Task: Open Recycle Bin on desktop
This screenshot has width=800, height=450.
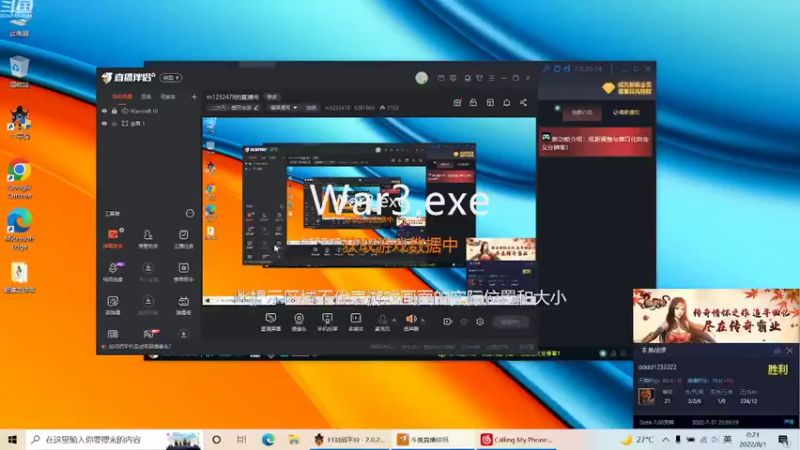Action: (x=19, y=71)
